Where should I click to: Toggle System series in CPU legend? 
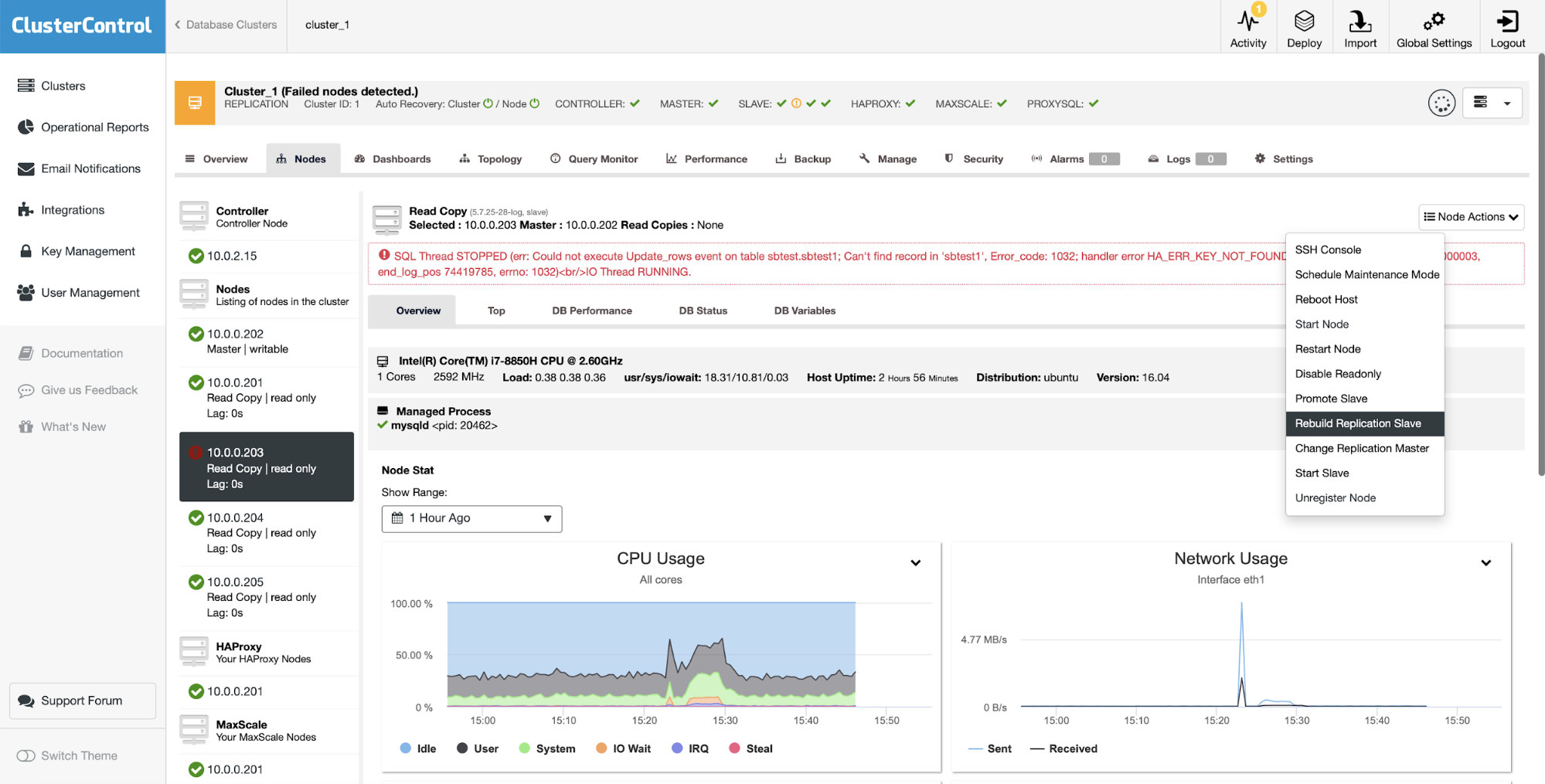coord(547,748)
